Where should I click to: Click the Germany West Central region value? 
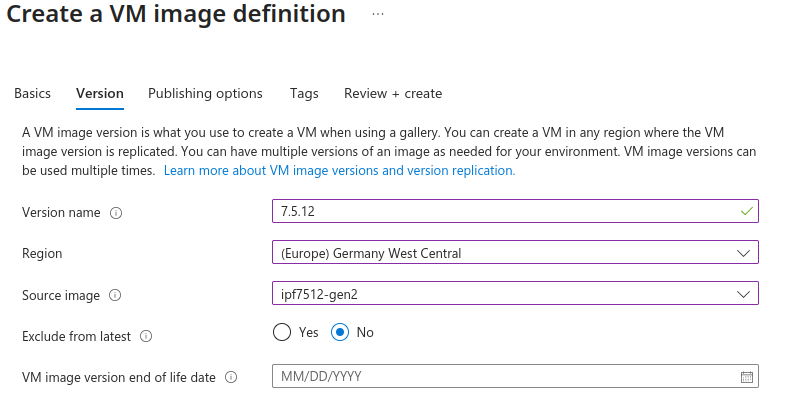pos(372,253)
